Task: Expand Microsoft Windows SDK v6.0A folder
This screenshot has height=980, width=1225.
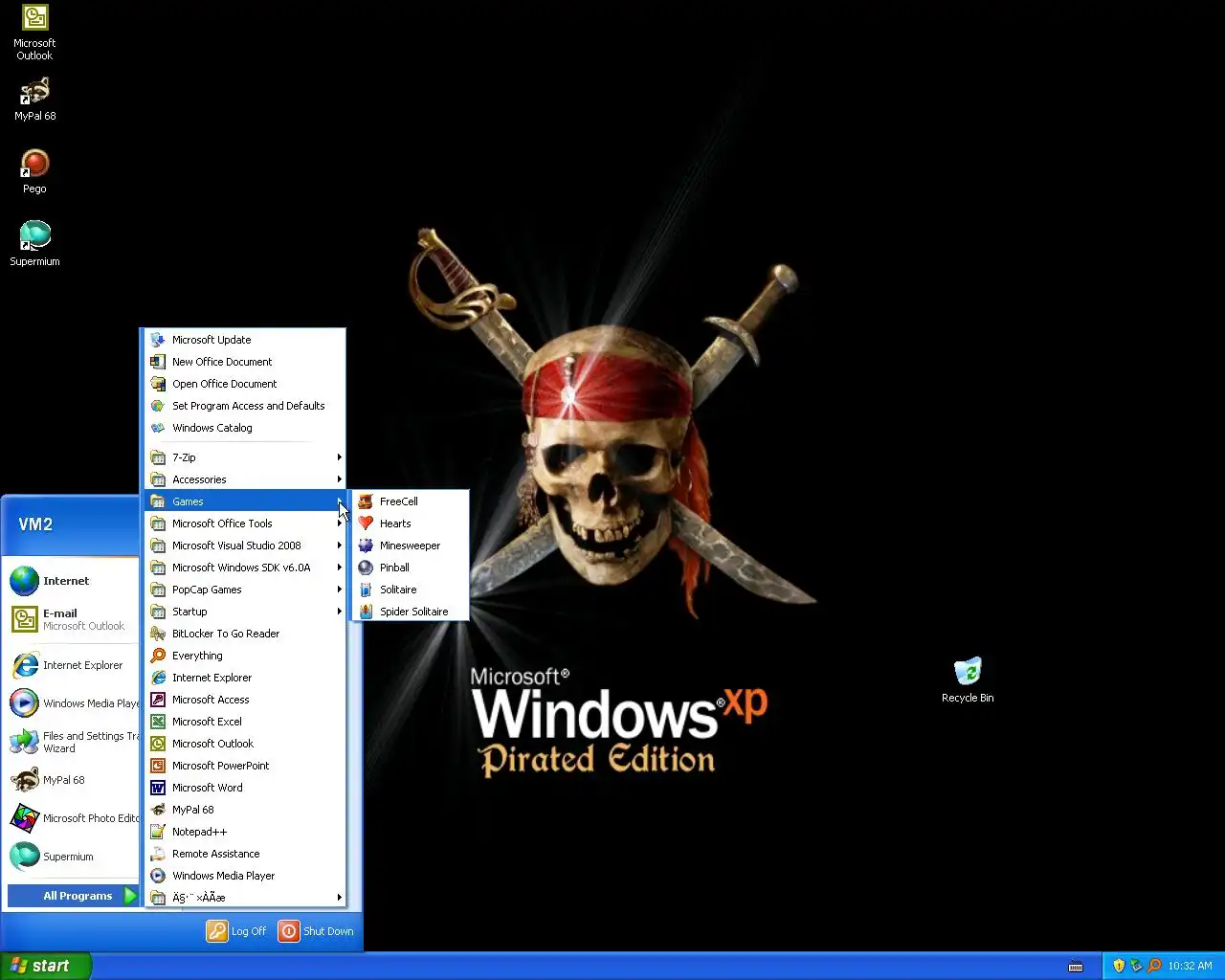Action: point(245,568)
